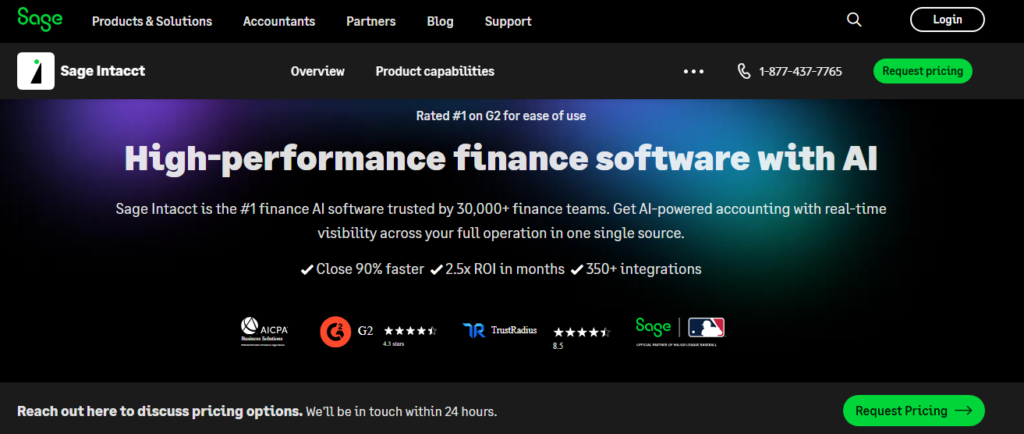The height and width of the screenshot is (434, 1024).
Task: Click 'Reach out here to discuss pricing options.'
Action: (160, 412)
